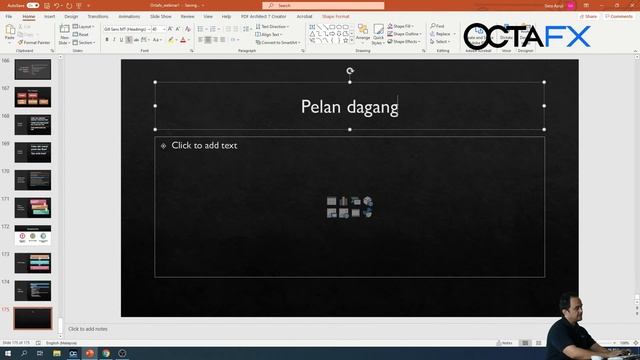Click the rotate handle above title box
The width and height of the screenshot is (640, 360).
tap(350, 71)
